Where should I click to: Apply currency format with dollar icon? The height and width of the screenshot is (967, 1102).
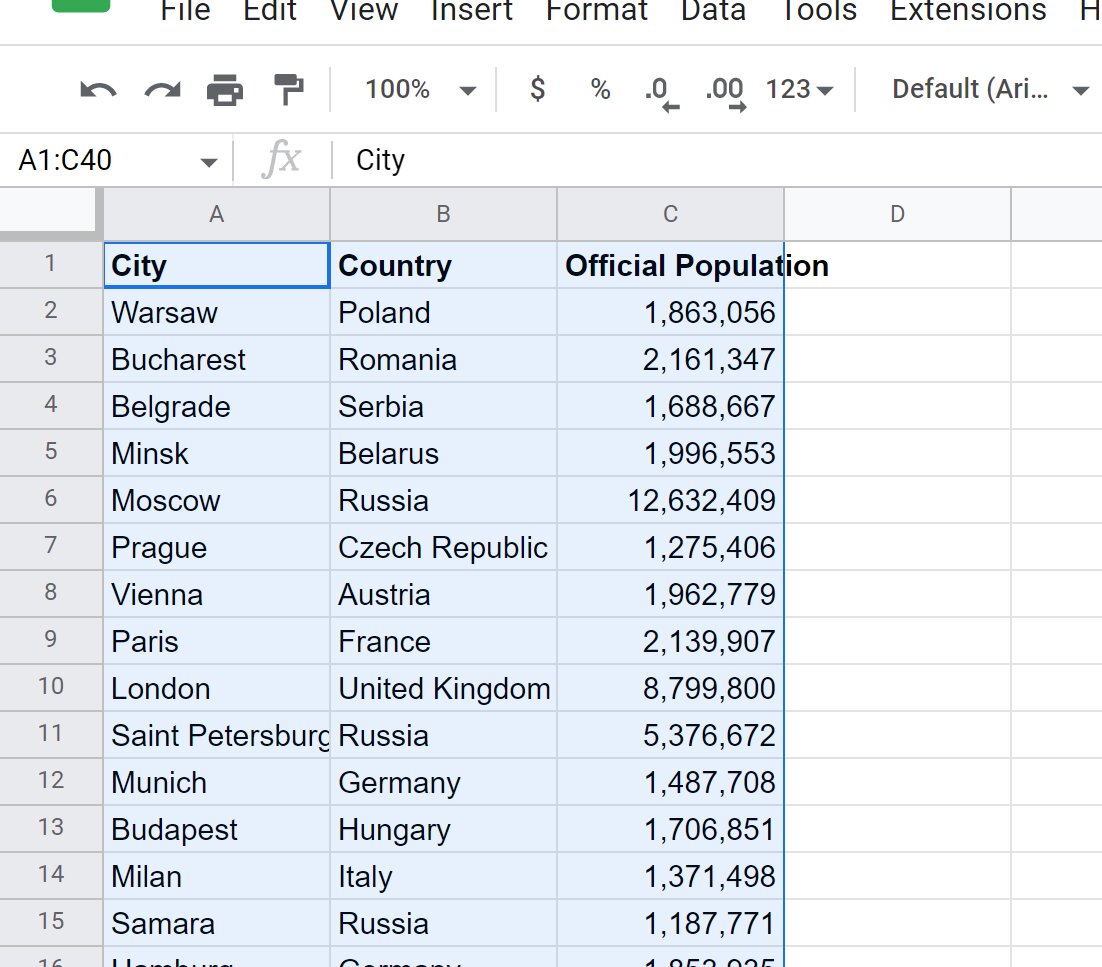pos(538,90)
